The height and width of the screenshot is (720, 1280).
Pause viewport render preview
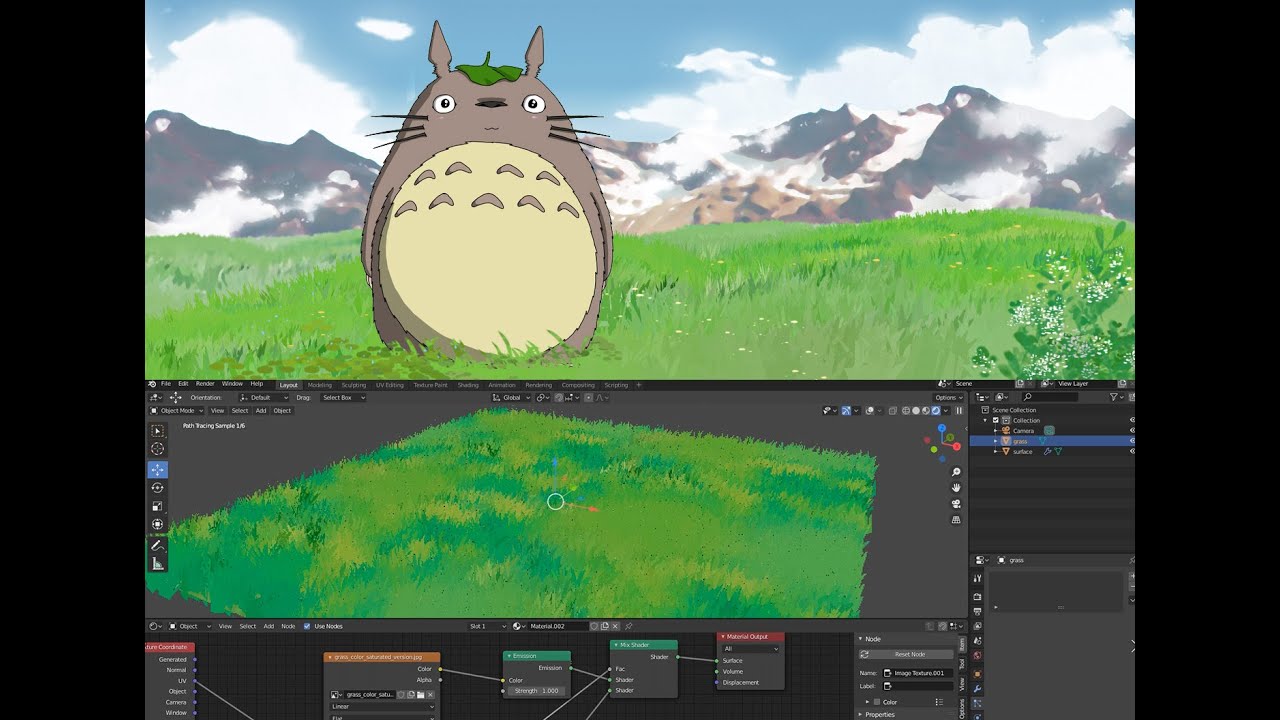[959, 411]
